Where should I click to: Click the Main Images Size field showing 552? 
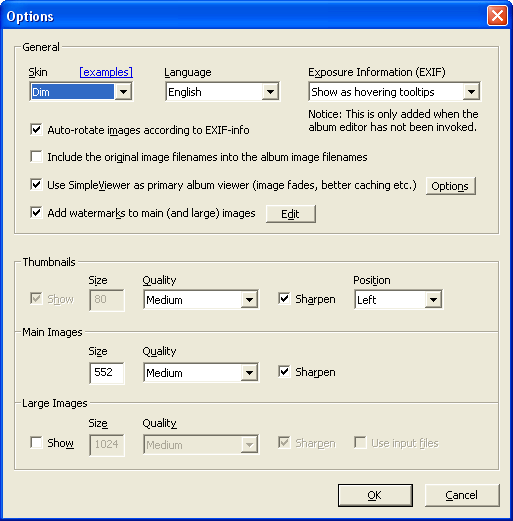coord(107,372)
